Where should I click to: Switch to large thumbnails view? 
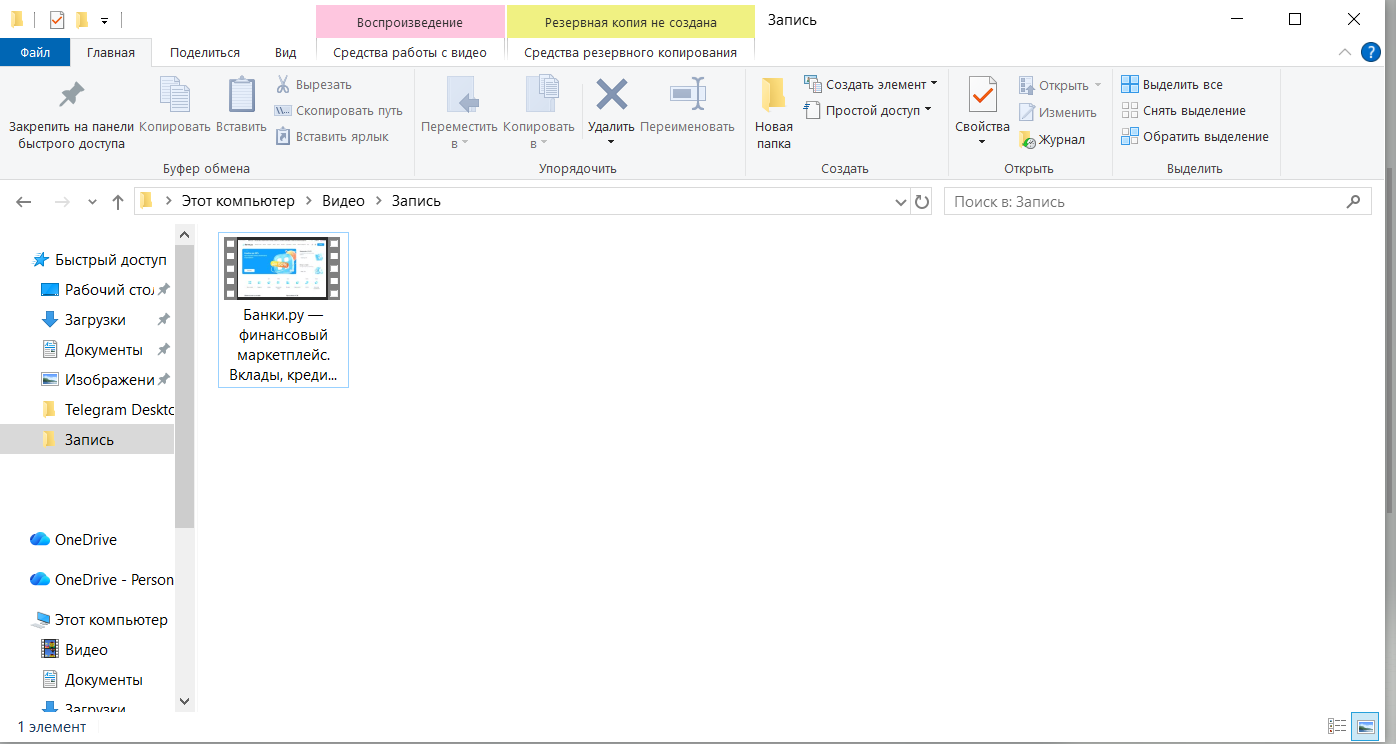[1364, 726]
